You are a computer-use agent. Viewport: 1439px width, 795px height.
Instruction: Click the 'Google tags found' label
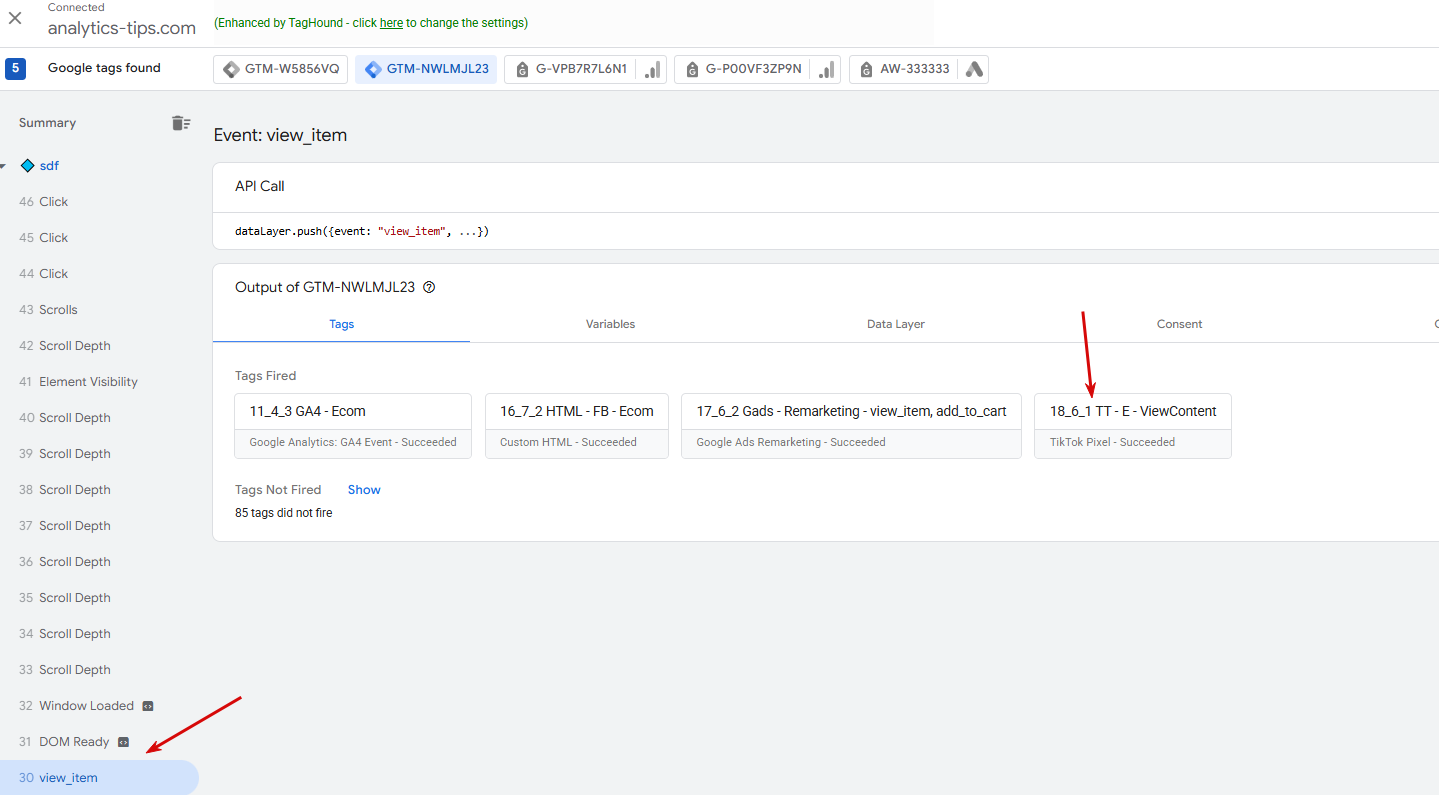point(104,68)
